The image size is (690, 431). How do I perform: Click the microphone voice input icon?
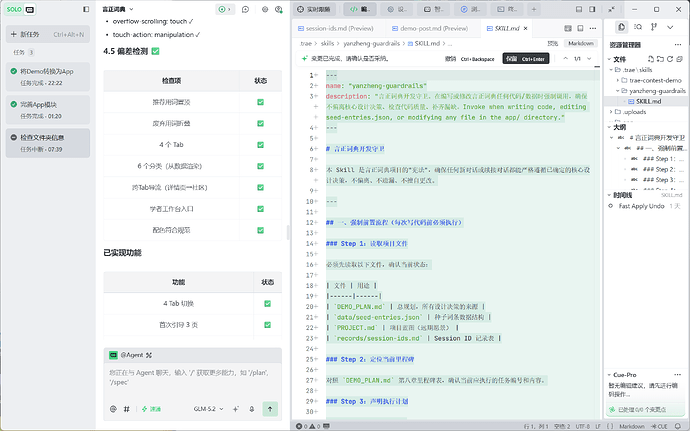coord(252,409)
